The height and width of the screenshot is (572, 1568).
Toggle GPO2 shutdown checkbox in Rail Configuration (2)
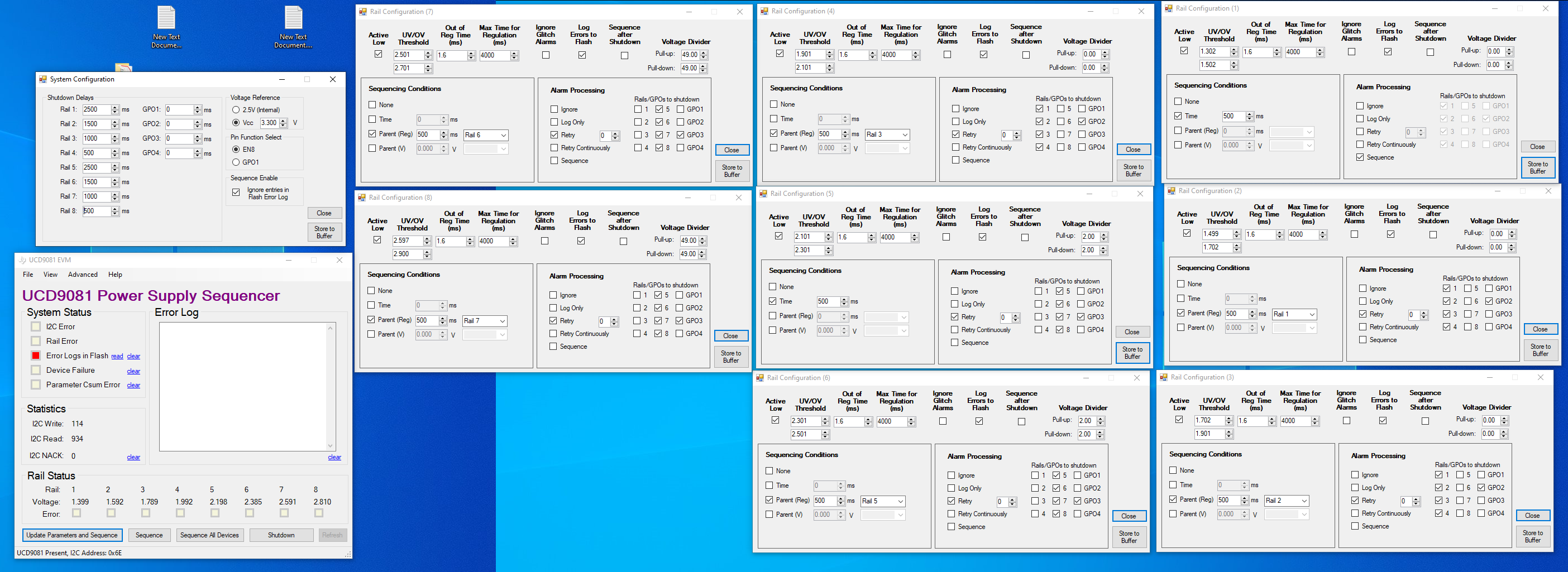1489,301
